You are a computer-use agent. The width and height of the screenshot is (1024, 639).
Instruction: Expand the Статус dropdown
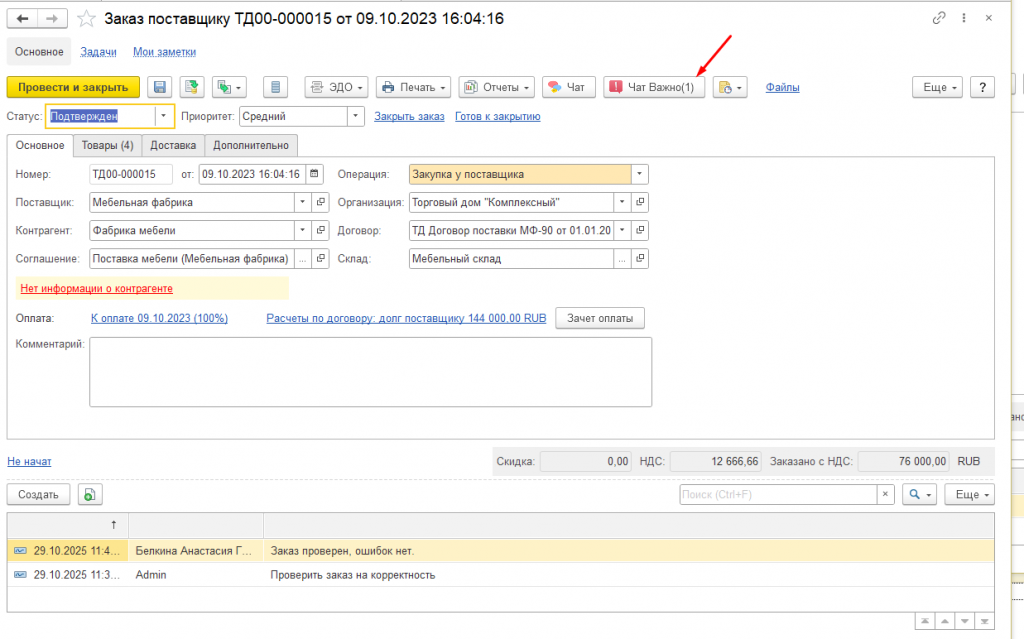coord(164,116)
